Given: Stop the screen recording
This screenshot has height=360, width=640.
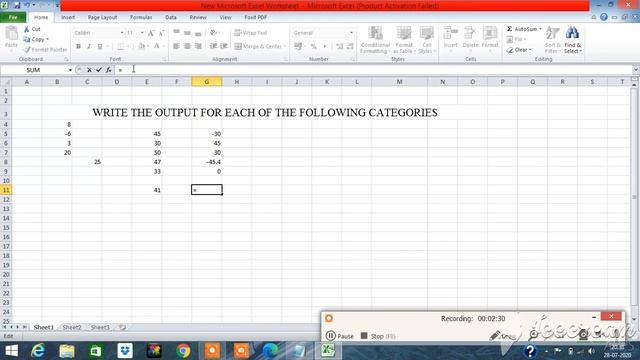Looking at the screenshot, I should pyautogui.click(x=378, y=336).
